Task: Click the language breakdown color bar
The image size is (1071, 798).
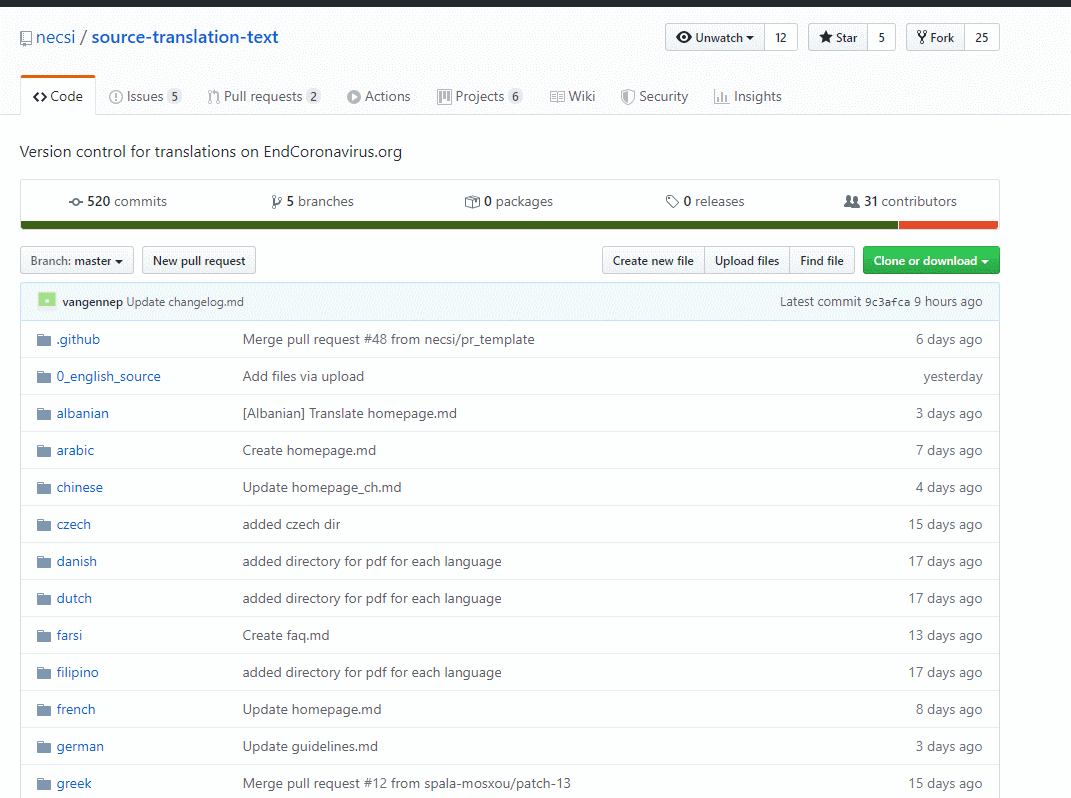Action: pyautogui.click(x=510, y=225)
